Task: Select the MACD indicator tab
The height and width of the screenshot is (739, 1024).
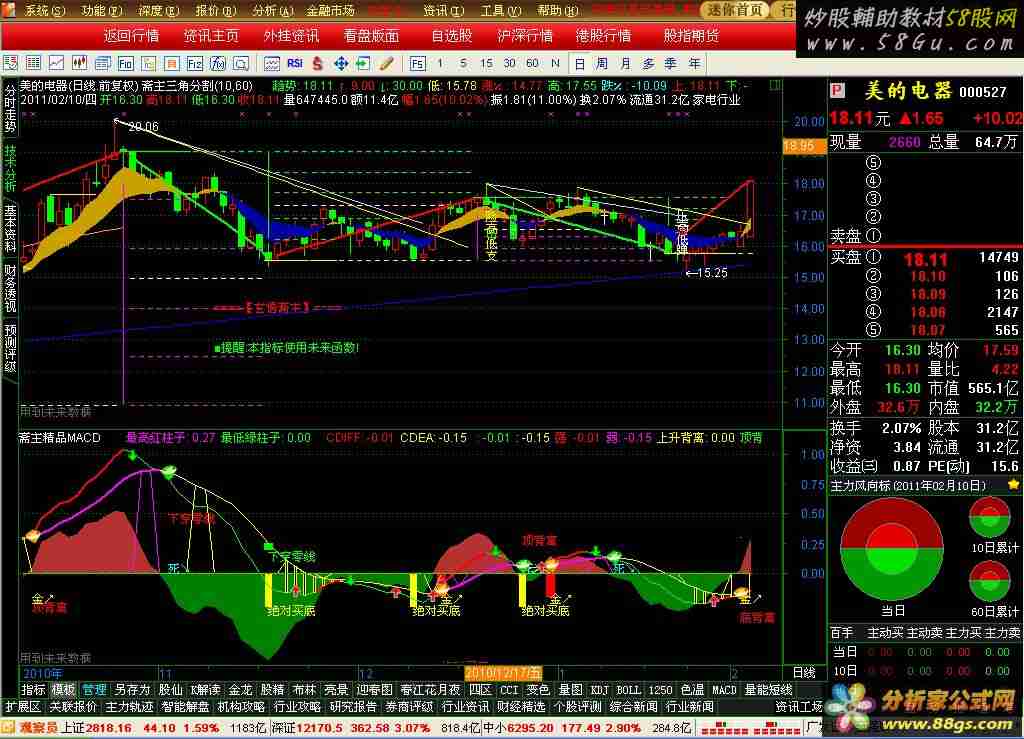Action: pos(724,690)
